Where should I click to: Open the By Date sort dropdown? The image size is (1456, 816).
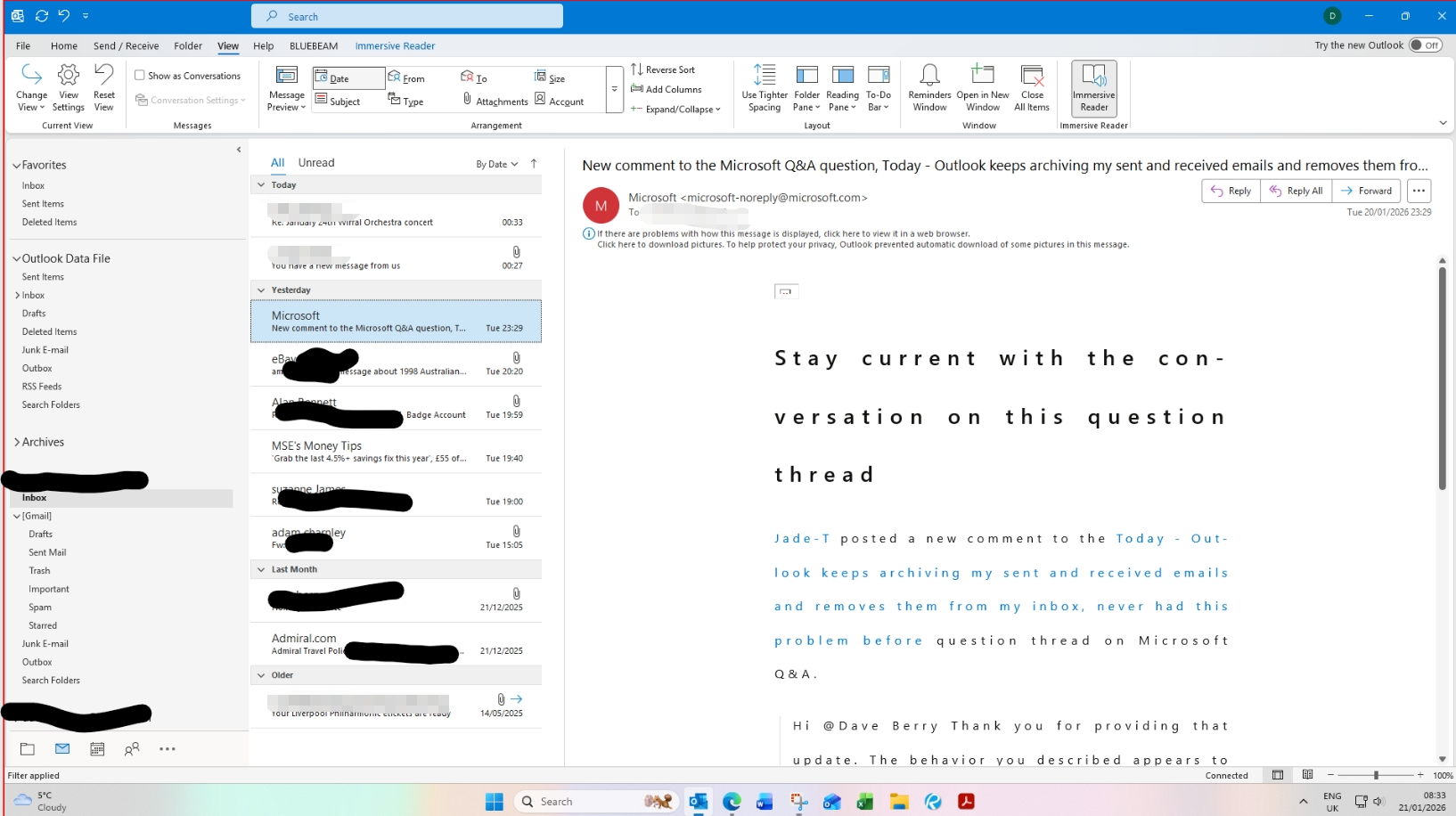pyautogui.click(x=496, y=164)
